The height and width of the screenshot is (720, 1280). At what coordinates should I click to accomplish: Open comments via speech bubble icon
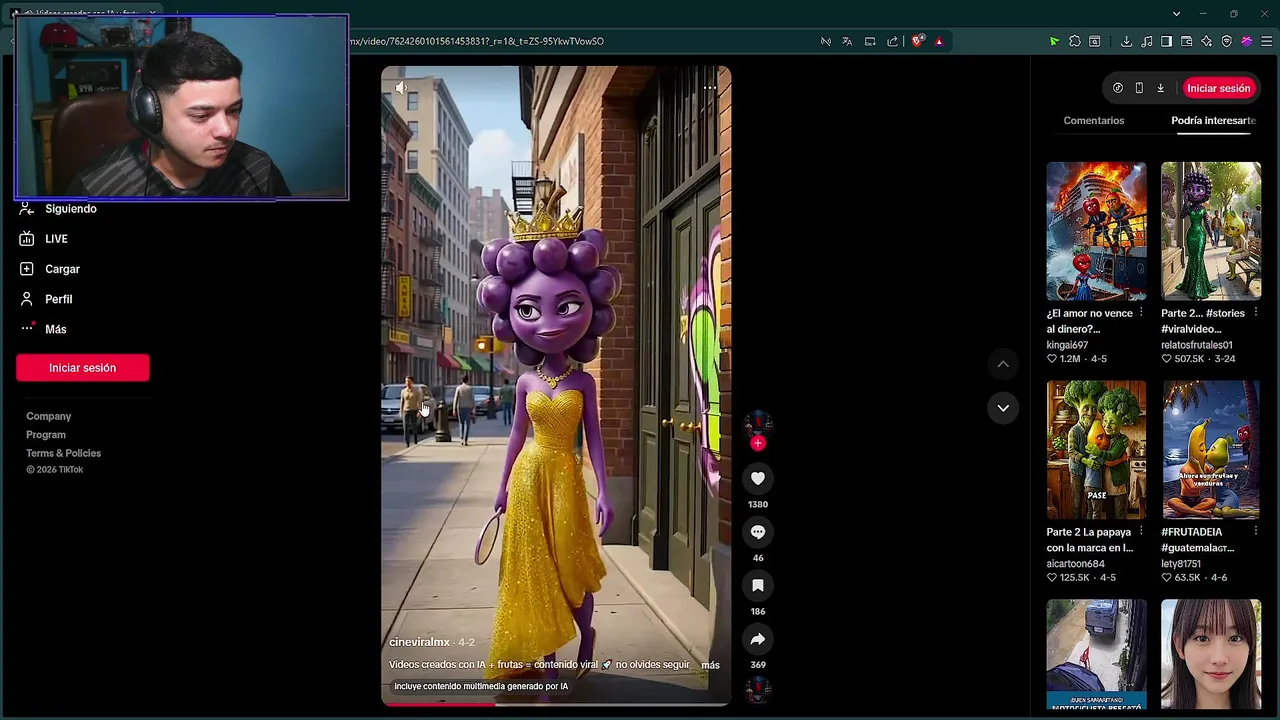[x=758, y=532]
